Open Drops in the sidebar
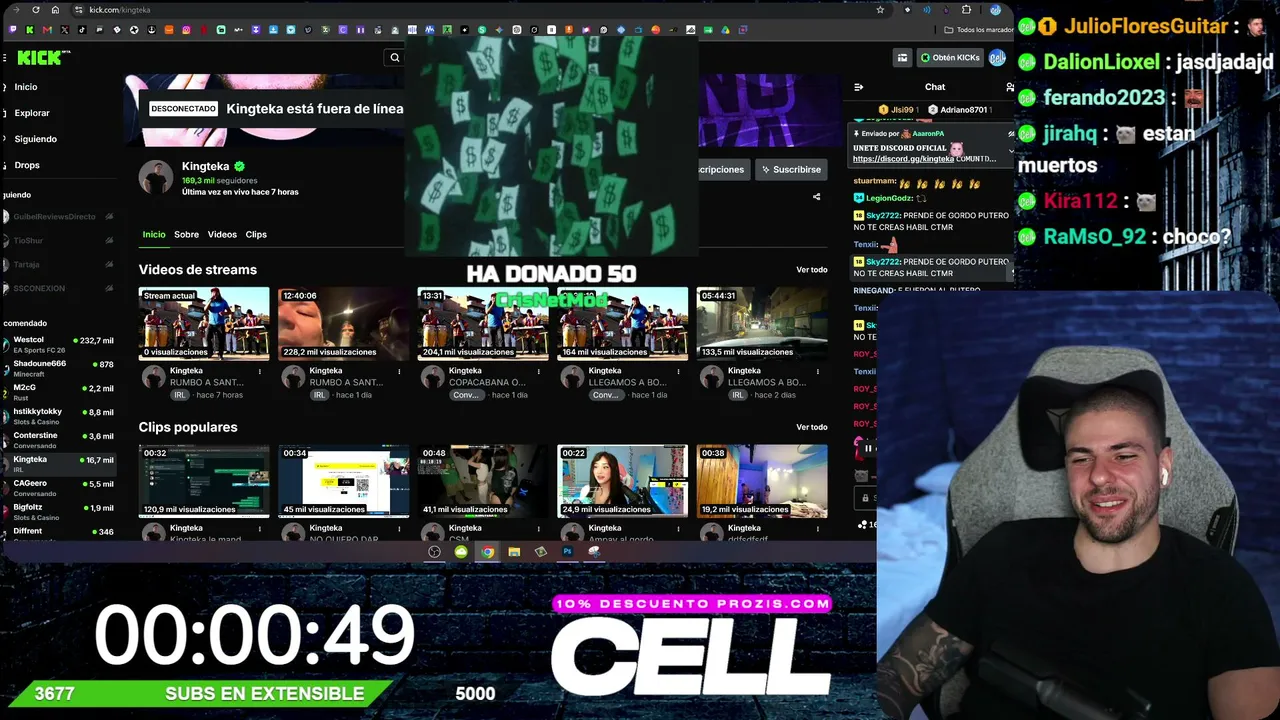Screen dimensions: 1280x720 [27, 165]
